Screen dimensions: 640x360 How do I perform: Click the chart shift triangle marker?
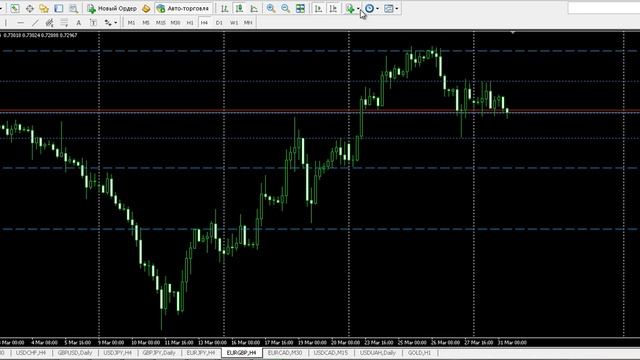(513, 32)
